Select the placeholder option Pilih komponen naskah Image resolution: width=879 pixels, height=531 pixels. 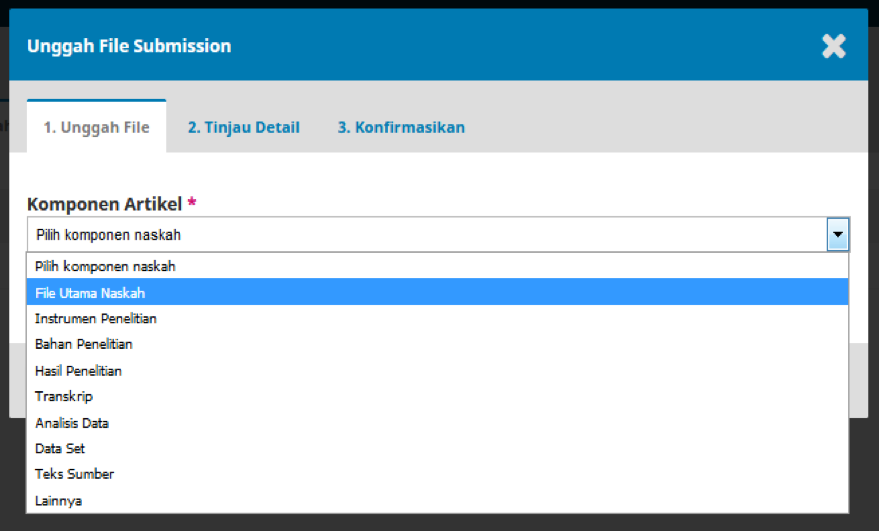pos(105,267)
